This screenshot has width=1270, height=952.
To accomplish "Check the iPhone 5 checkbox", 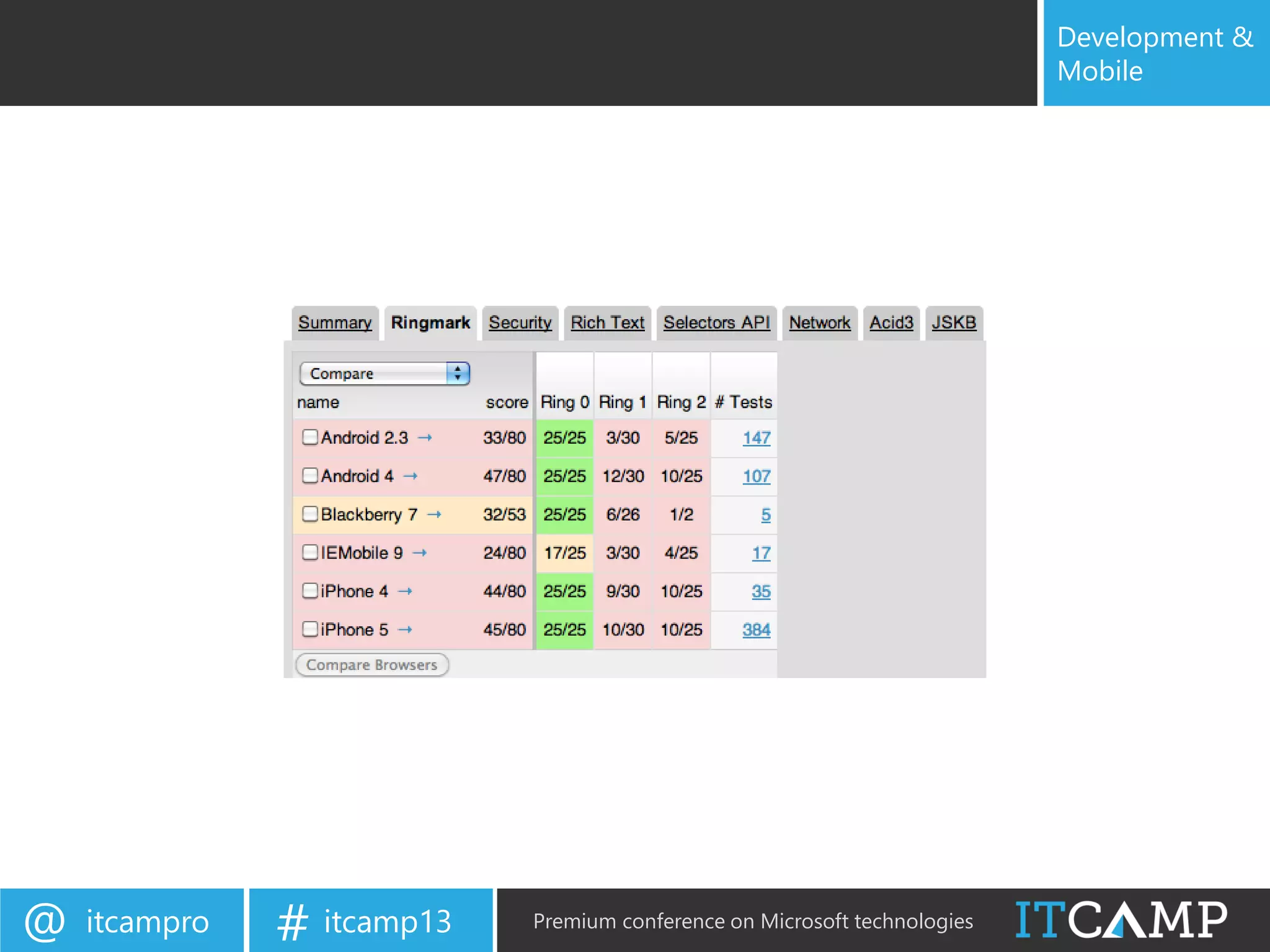I will click(x=309, y=630).
